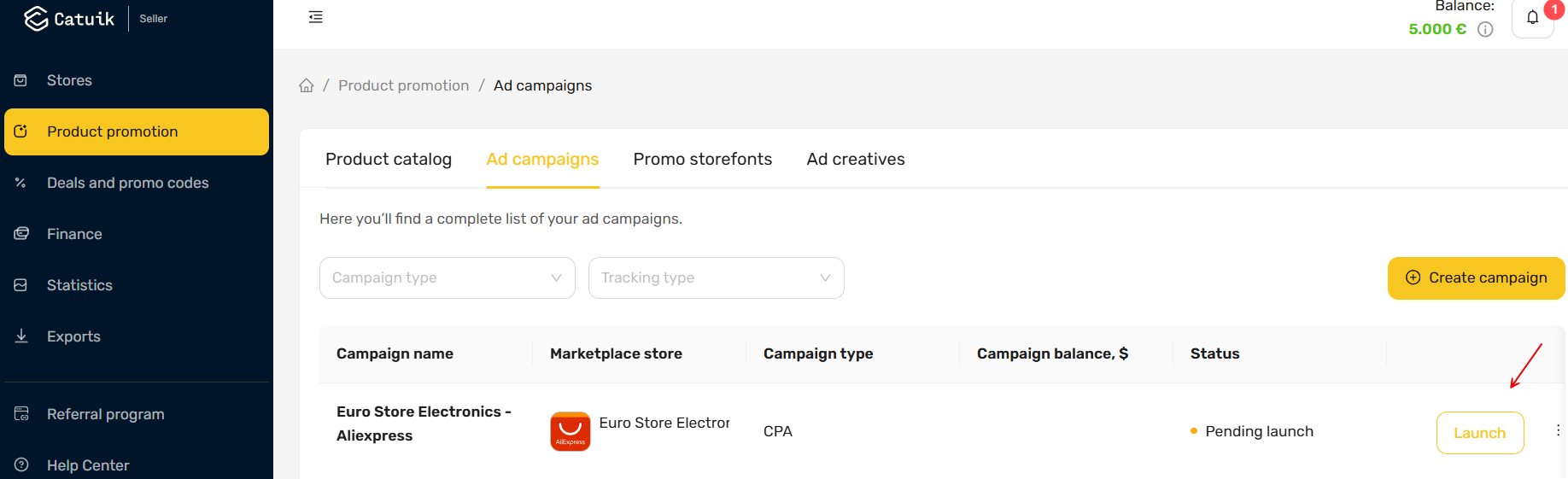
Task: Open Statistics sidebar item
Action: [x=79, y=285]
